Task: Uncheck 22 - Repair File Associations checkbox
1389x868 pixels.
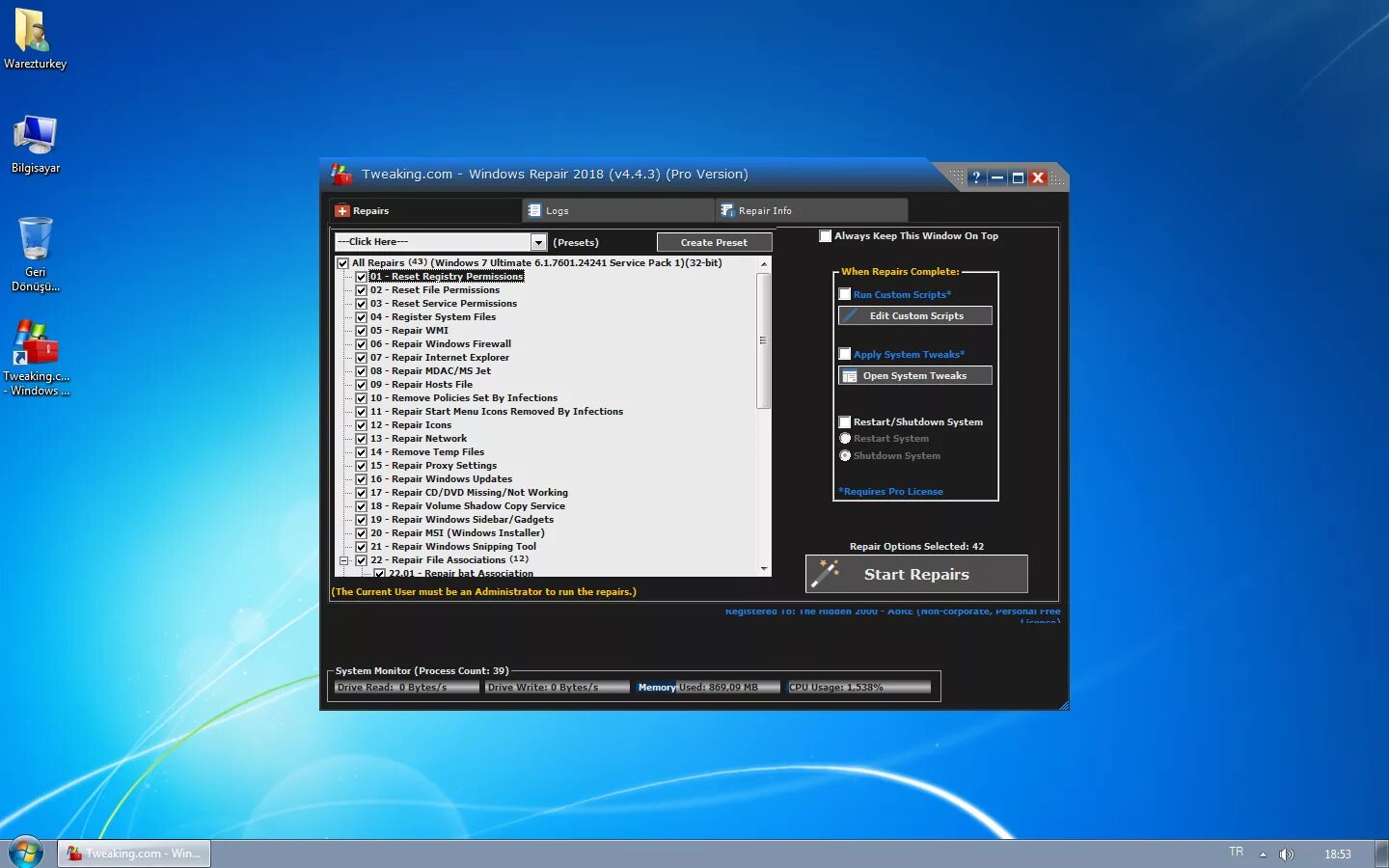Action: coord(362,560)
